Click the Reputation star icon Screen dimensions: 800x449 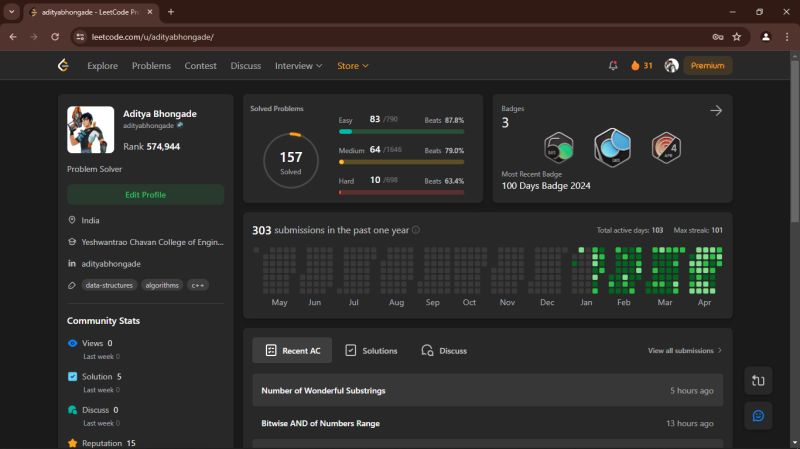[72, 443]
